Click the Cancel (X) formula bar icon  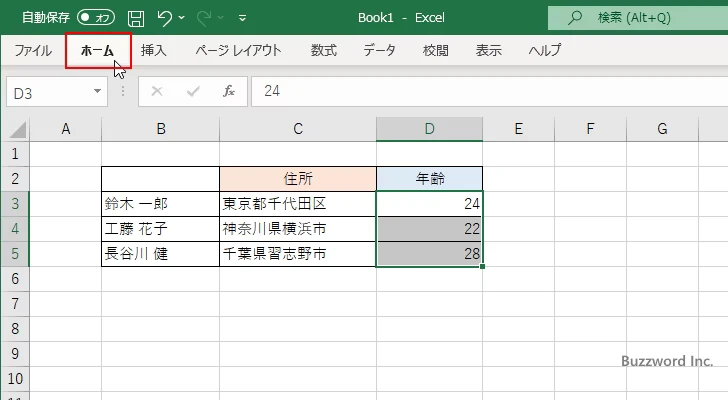[157, 91]
